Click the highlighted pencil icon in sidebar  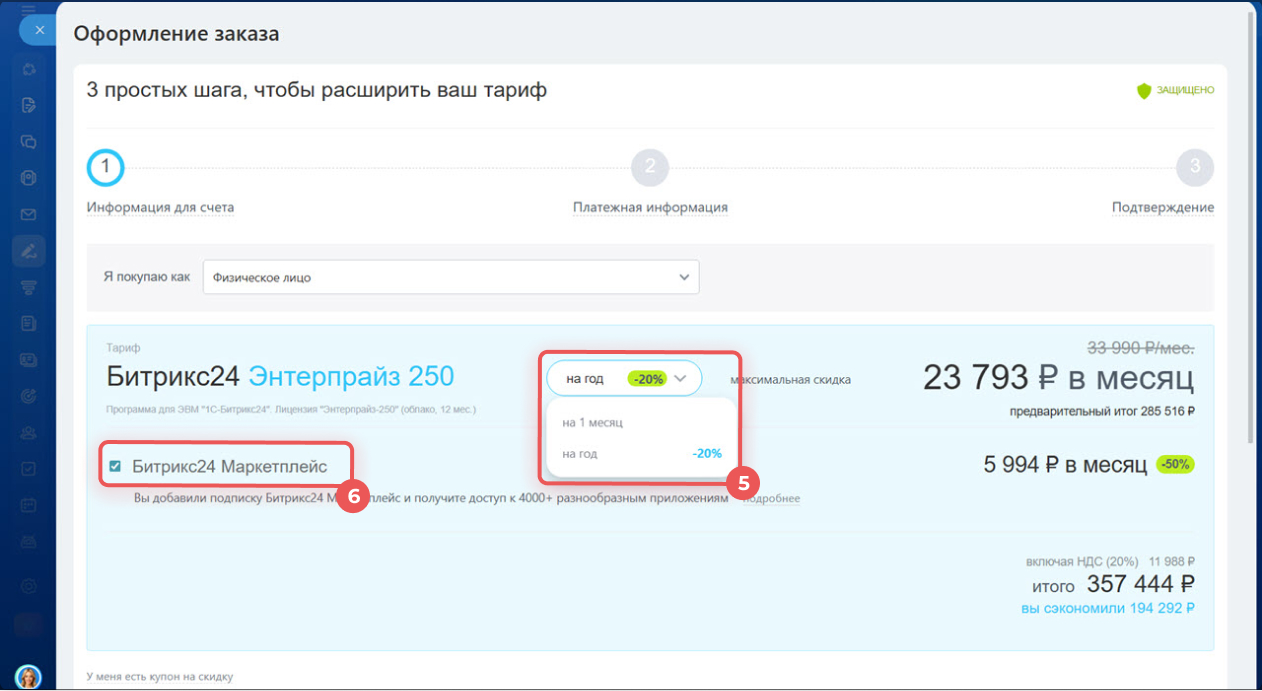[29, 251]
